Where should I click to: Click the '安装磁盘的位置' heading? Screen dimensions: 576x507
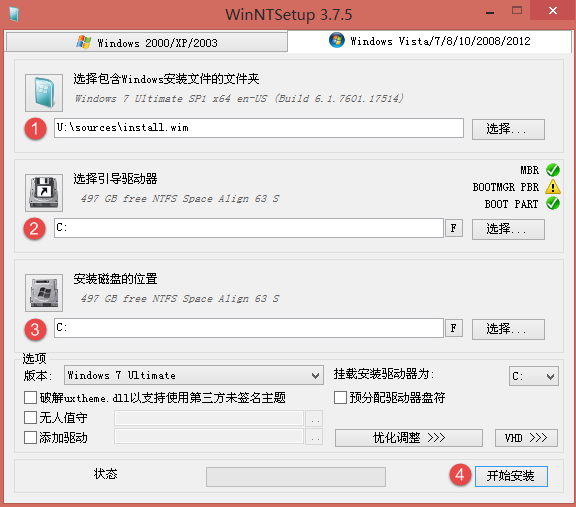(x=115, y=279)
